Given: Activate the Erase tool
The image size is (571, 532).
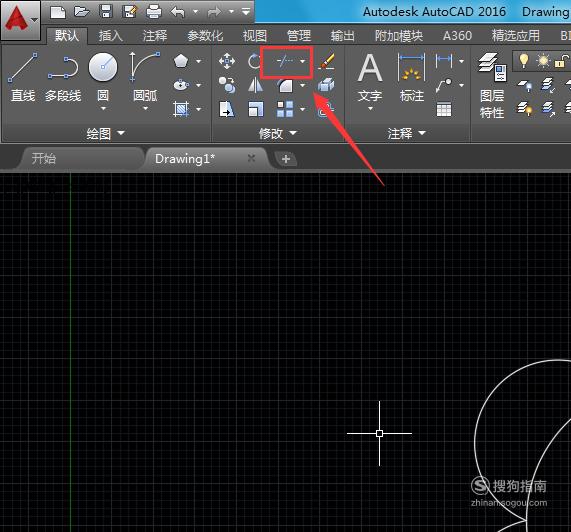Looking at the screenshot, I should pyautogui.click(x=326, y=61).
